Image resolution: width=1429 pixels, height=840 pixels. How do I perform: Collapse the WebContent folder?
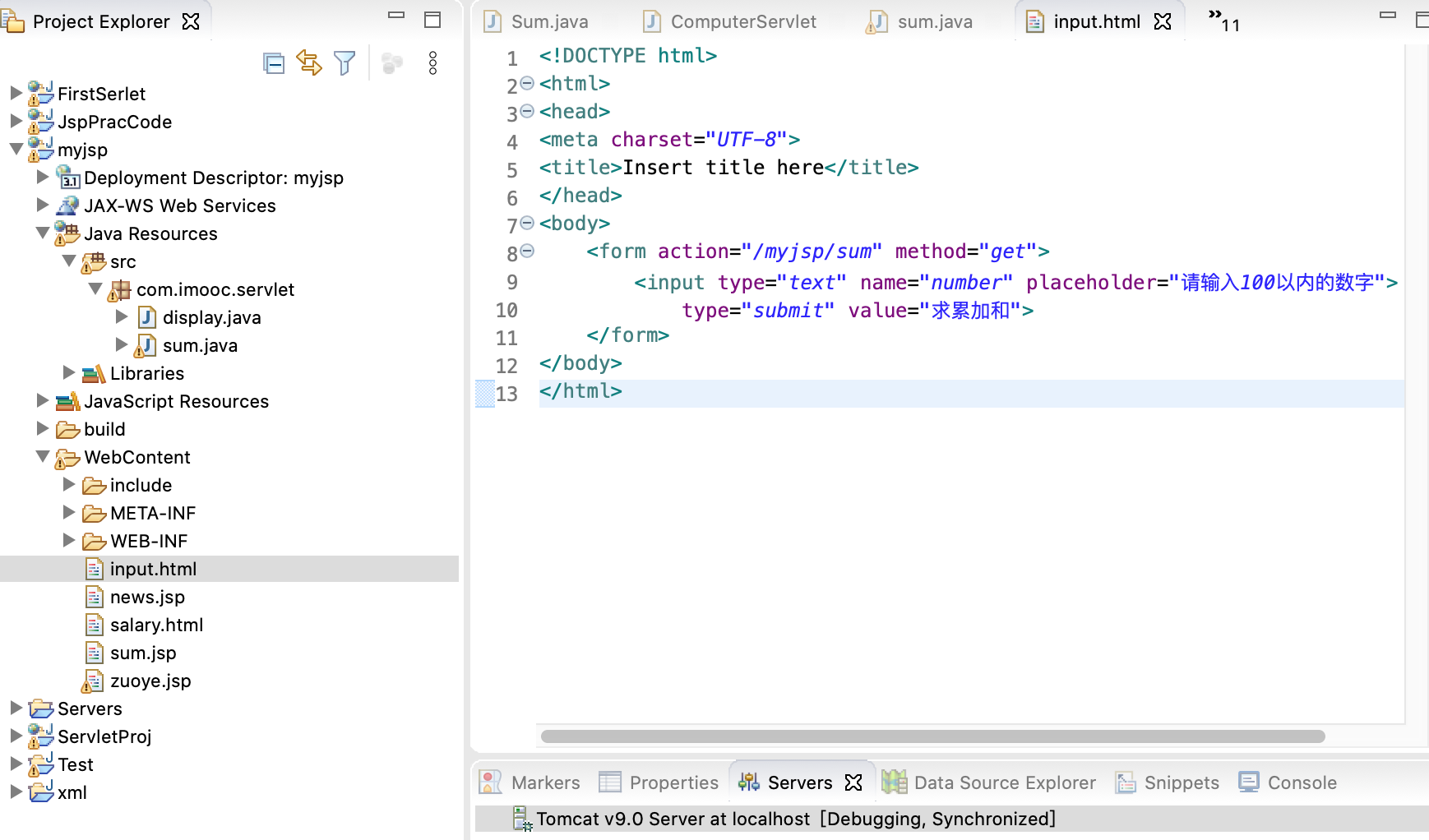pos(42,456)
